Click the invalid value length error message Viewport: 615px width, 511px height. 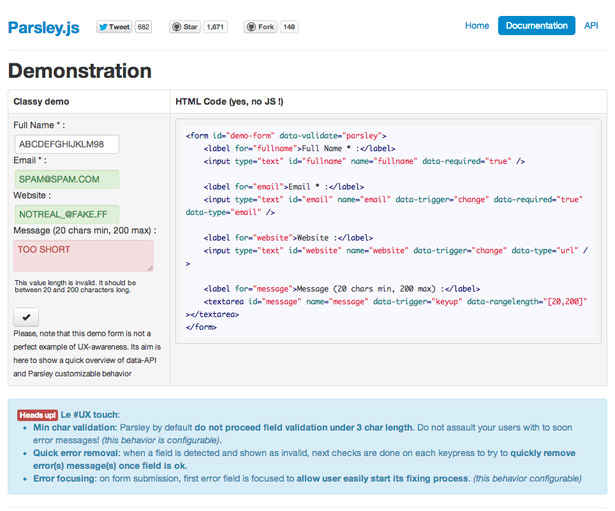coord(75,286)
